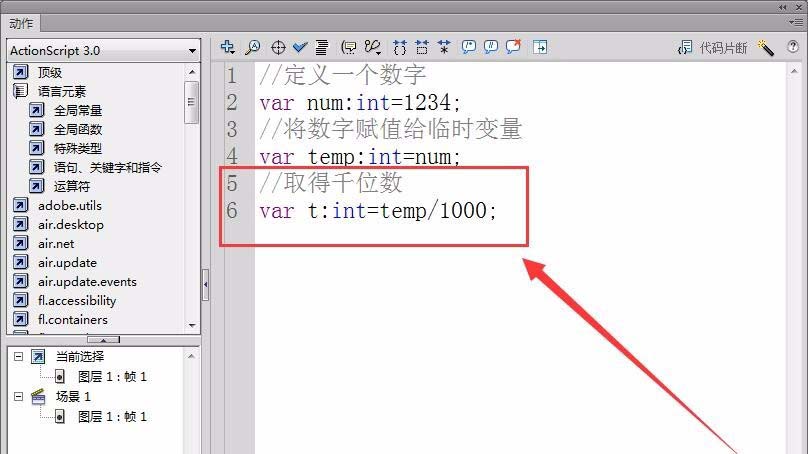Click code line 'var t:int=temp/1000;'
The height and width of the screenshot is (454, 808).
378,211
